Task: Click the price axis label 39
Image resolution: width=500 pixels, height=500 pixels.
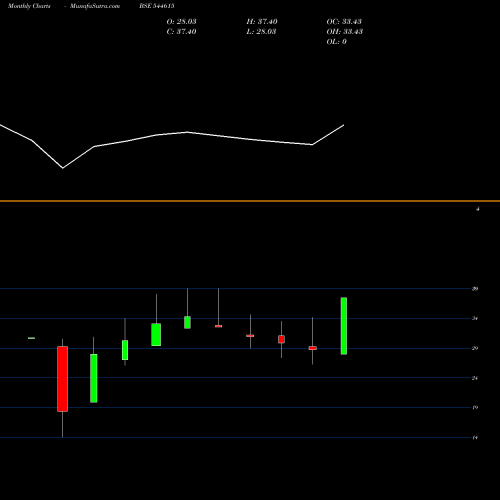Action: click(x=475, y=289)
